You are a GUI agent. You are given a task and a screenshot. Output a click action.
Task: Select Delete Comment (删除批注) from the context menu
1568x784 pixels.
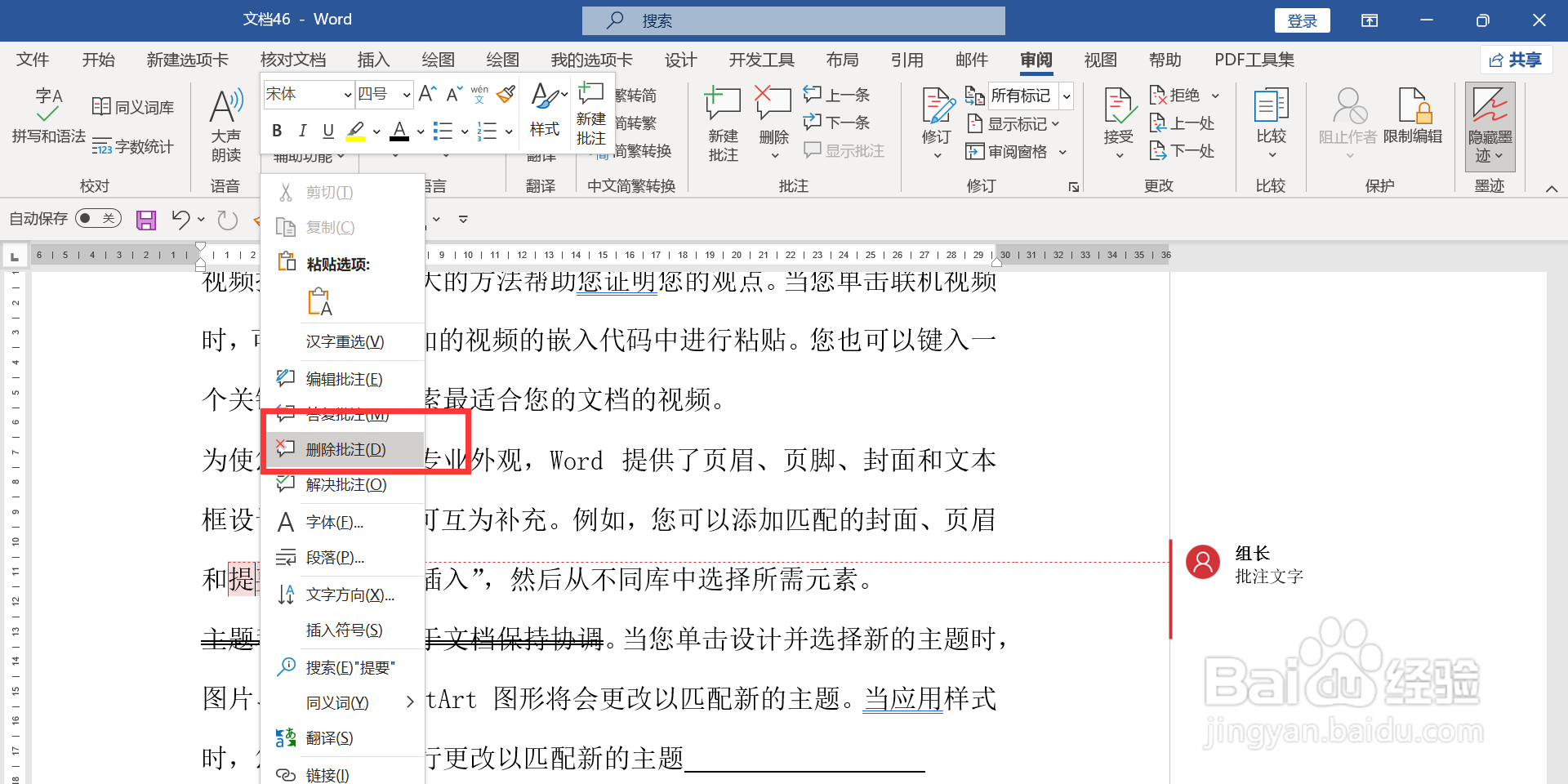pos(344,449)
